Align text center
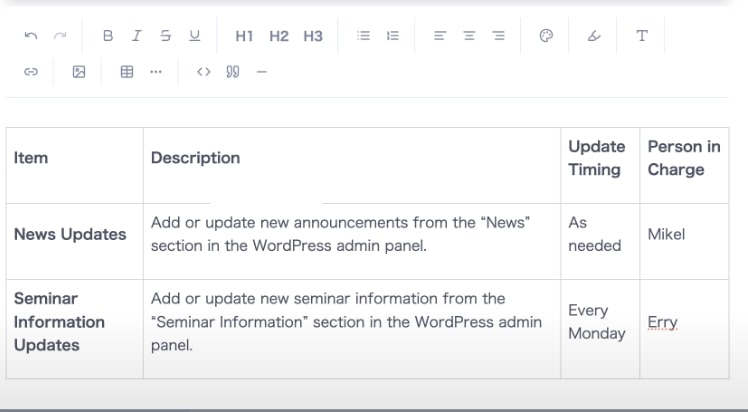This screenshot has width=748, height=412. (x=469, y=36)
